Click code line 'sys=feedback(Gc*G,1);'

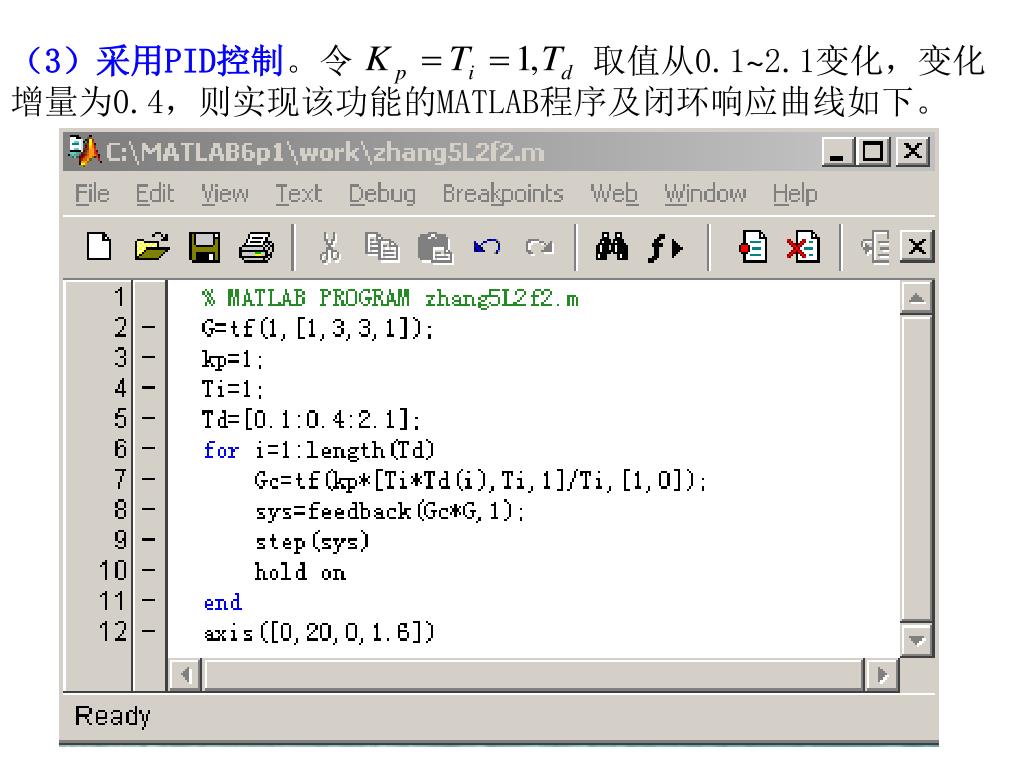pos(390,511)
